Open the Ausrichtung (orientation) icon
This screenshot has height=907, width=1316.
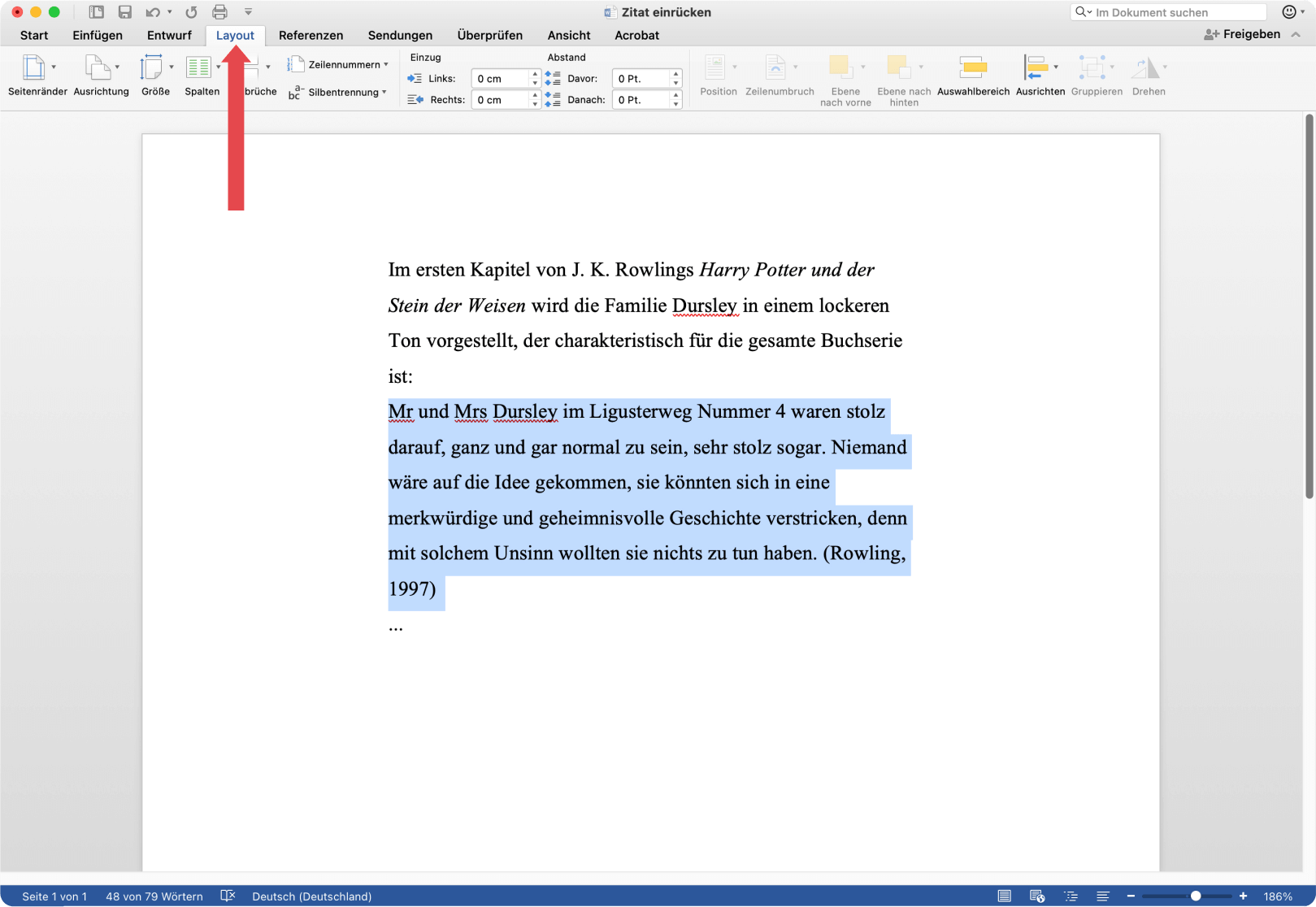click(97, 67)
